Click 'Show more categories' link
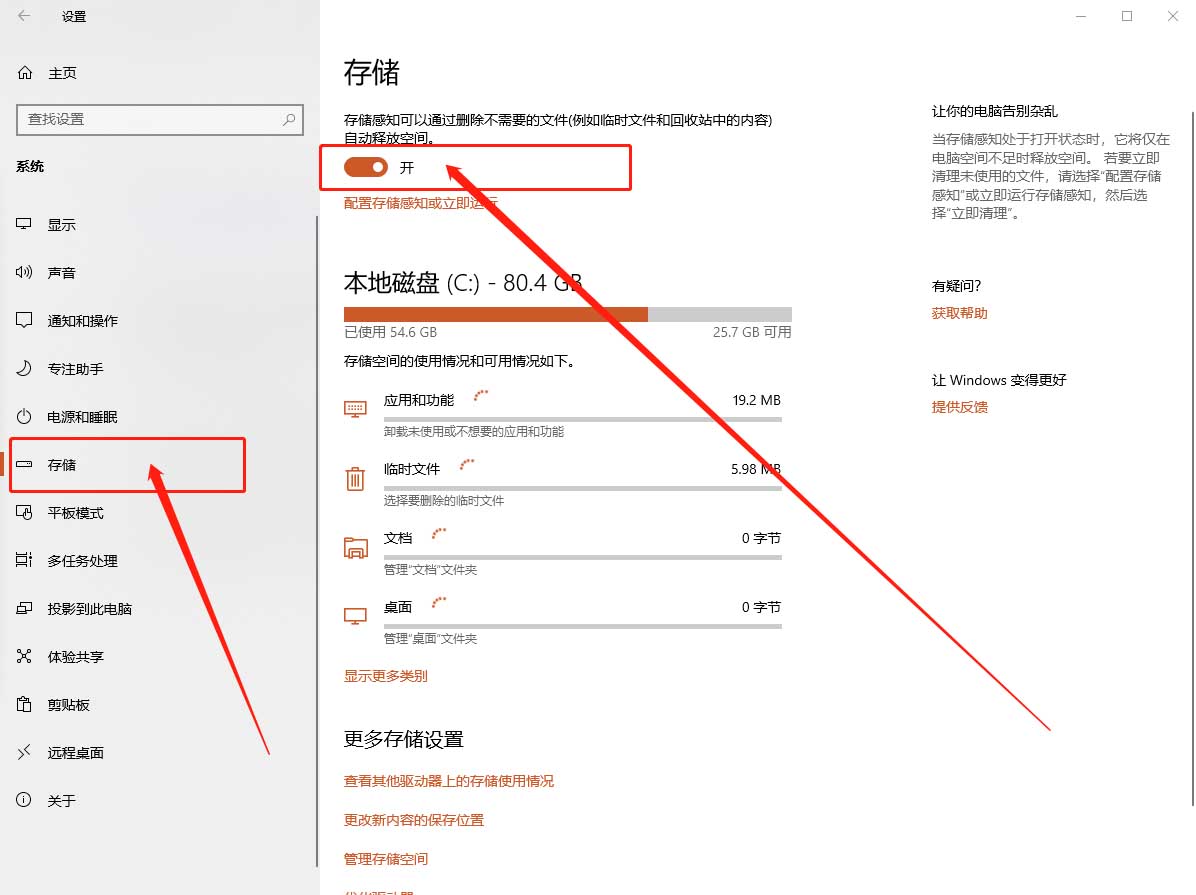1196x895 pixels. (x=385, y=676)
